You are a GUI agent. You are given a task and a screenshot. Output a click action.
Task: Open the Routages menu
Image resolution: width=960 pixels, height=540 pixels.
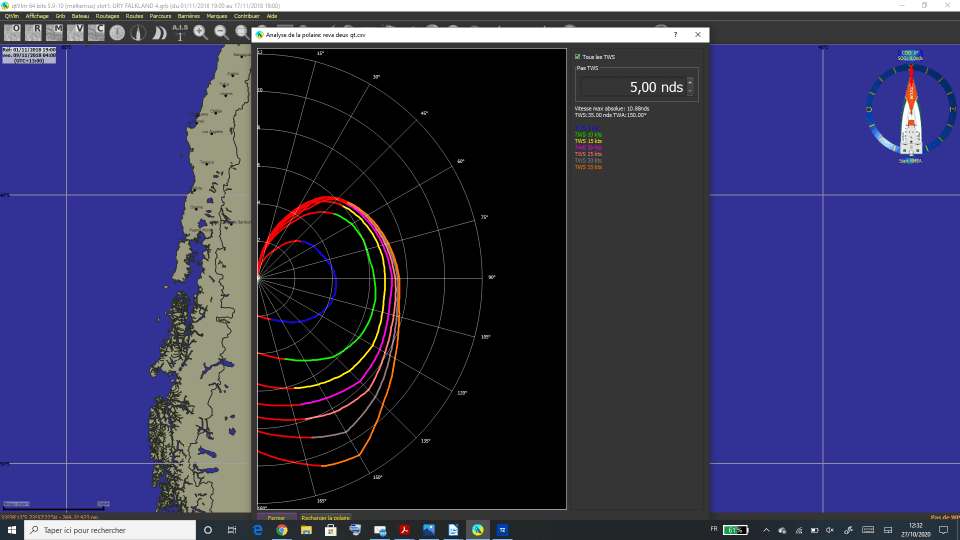pos(107,16)
